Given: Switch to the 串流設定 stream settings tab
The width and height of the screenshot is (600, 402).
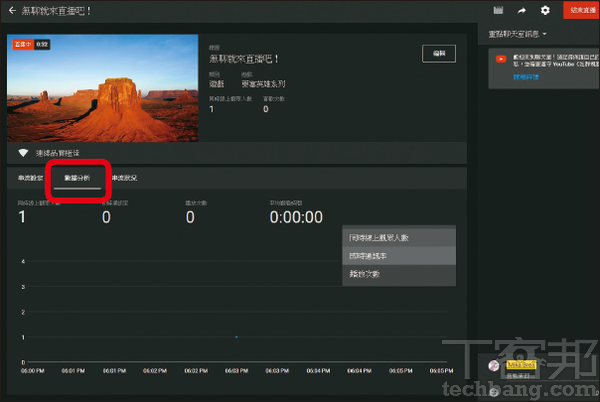Looking at the screenshot, I should pos(30,177).
